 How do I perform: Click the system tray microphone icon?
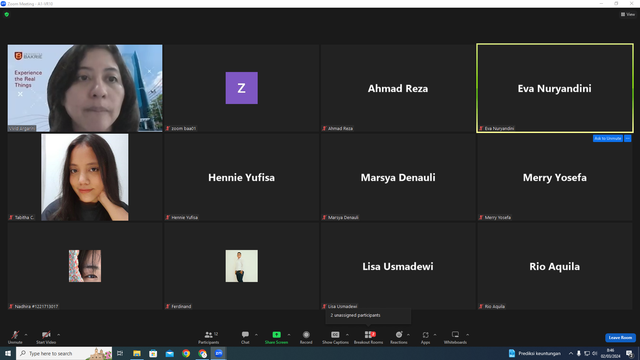pyautogui.click(x=578, y=353)
